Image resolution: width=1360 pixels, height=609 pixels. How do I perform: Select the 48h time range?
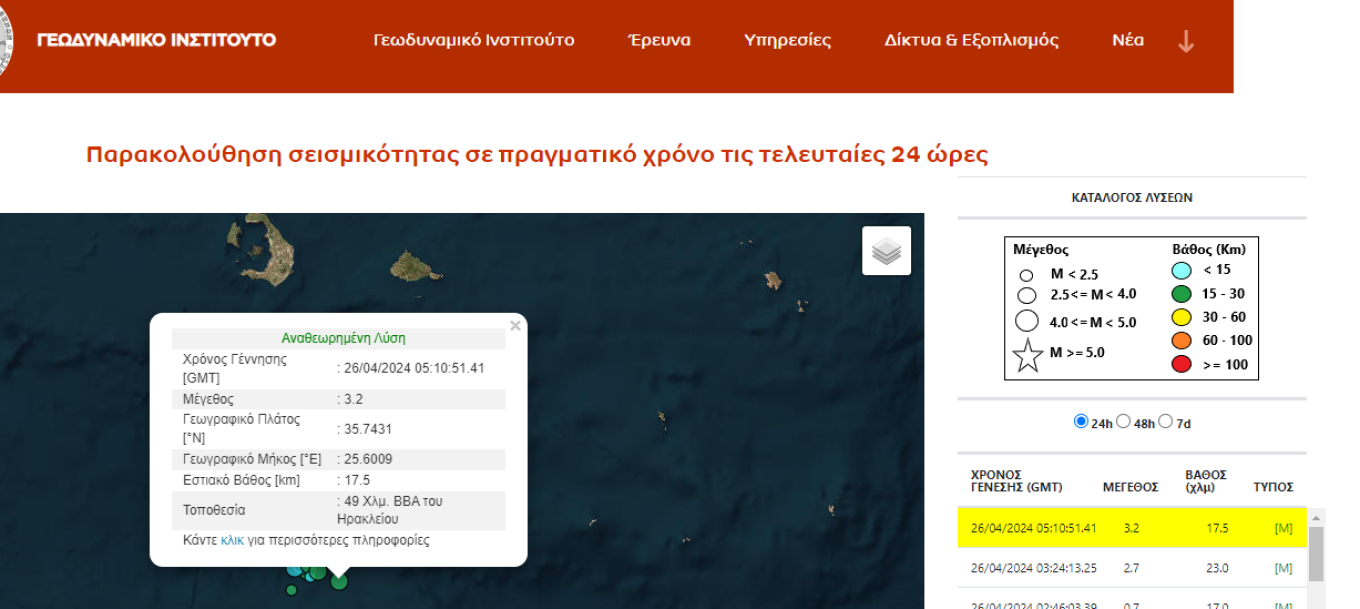1123,421
